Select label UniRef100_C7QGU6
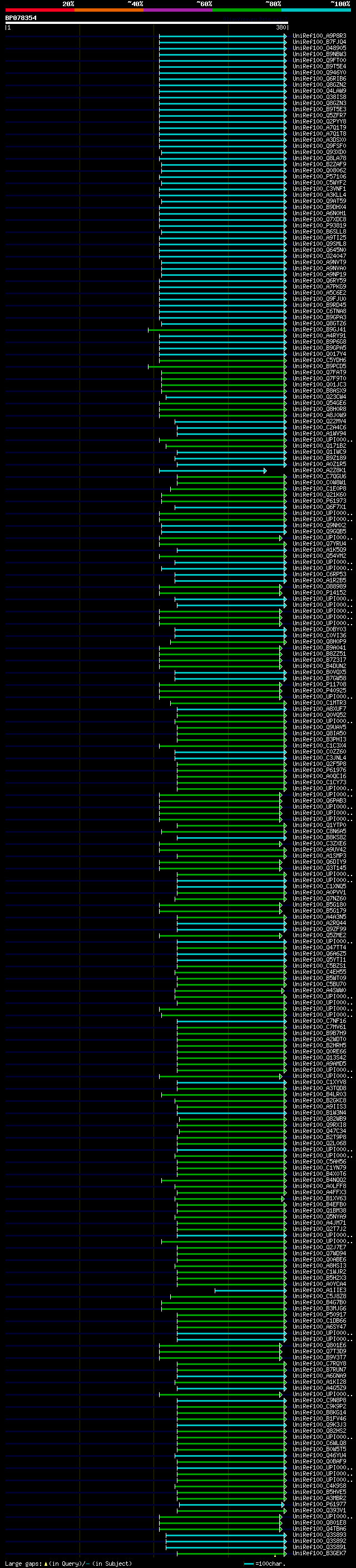This screenshot has width=356, height=1568. (319, 477)
